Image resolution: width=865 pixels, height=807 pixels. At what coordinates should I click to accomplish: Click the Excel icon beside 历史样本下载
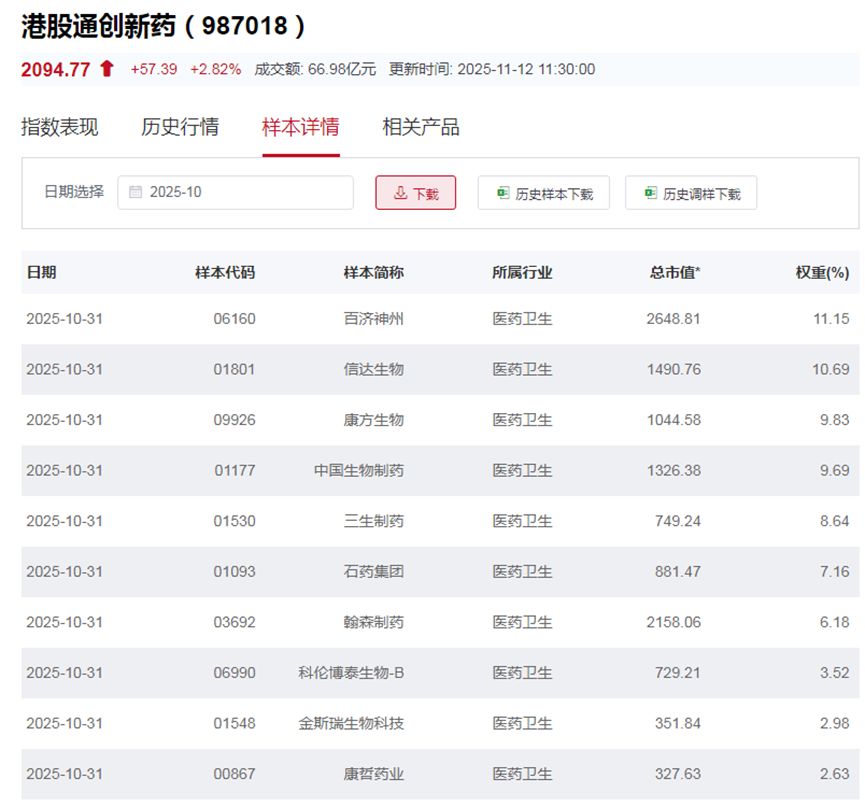click(x=502, y=193)
